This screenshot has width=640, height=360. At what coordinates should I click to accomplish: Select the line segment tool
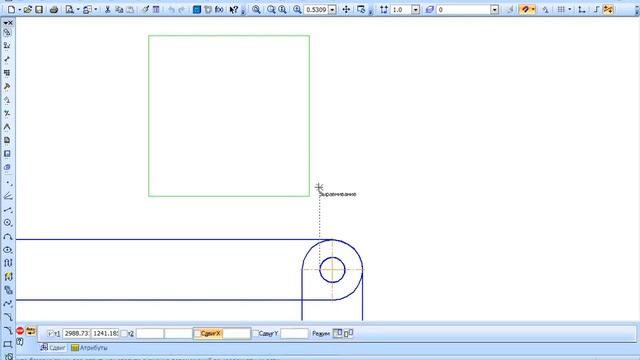[x=7, y=209]
